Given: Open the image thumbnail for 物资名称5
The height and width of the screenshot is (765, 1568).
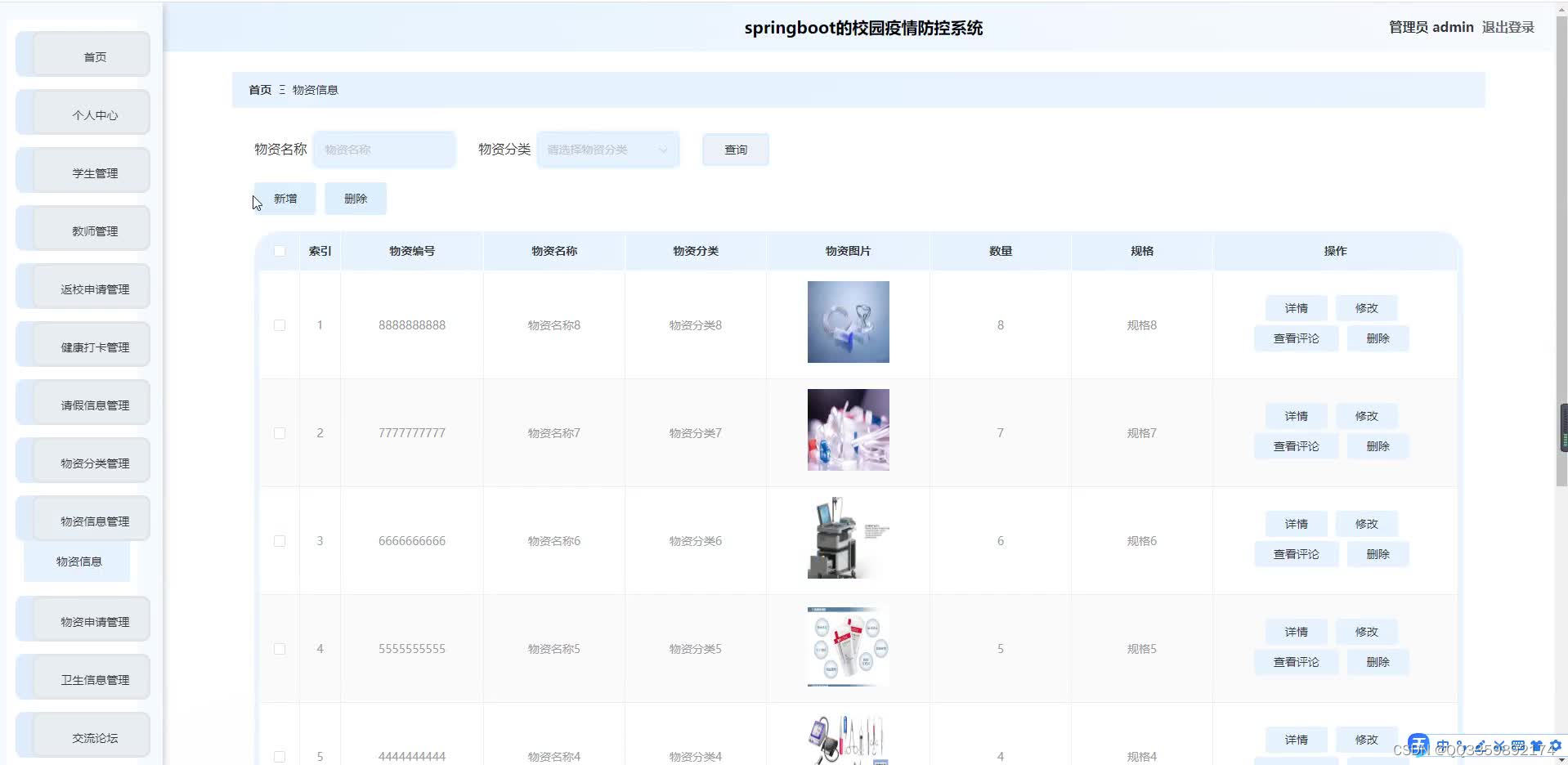Looking at the screenshot, I should coord(849,646).
